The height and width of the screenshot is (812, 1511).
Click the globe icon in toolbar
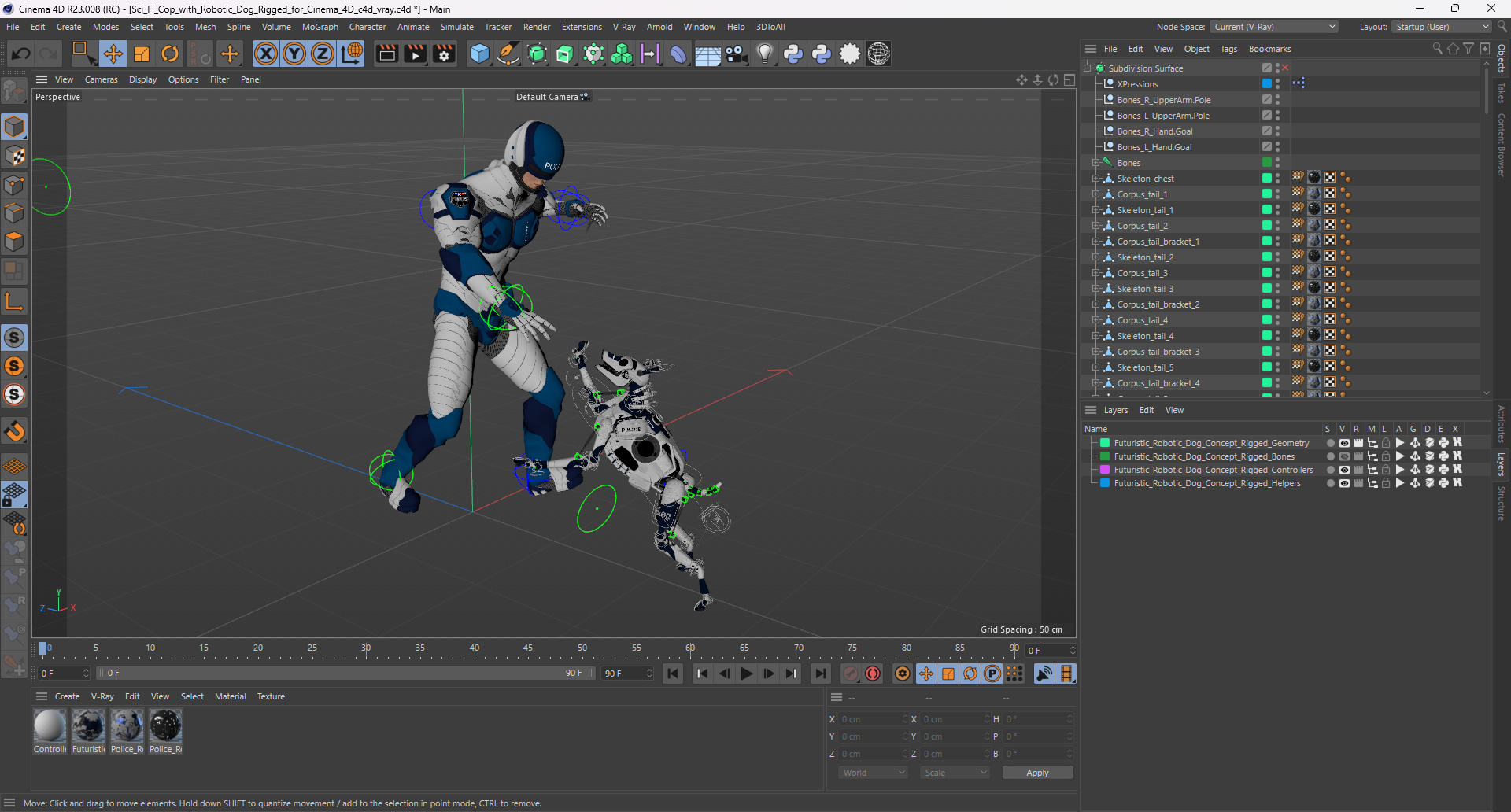point(879,54)
